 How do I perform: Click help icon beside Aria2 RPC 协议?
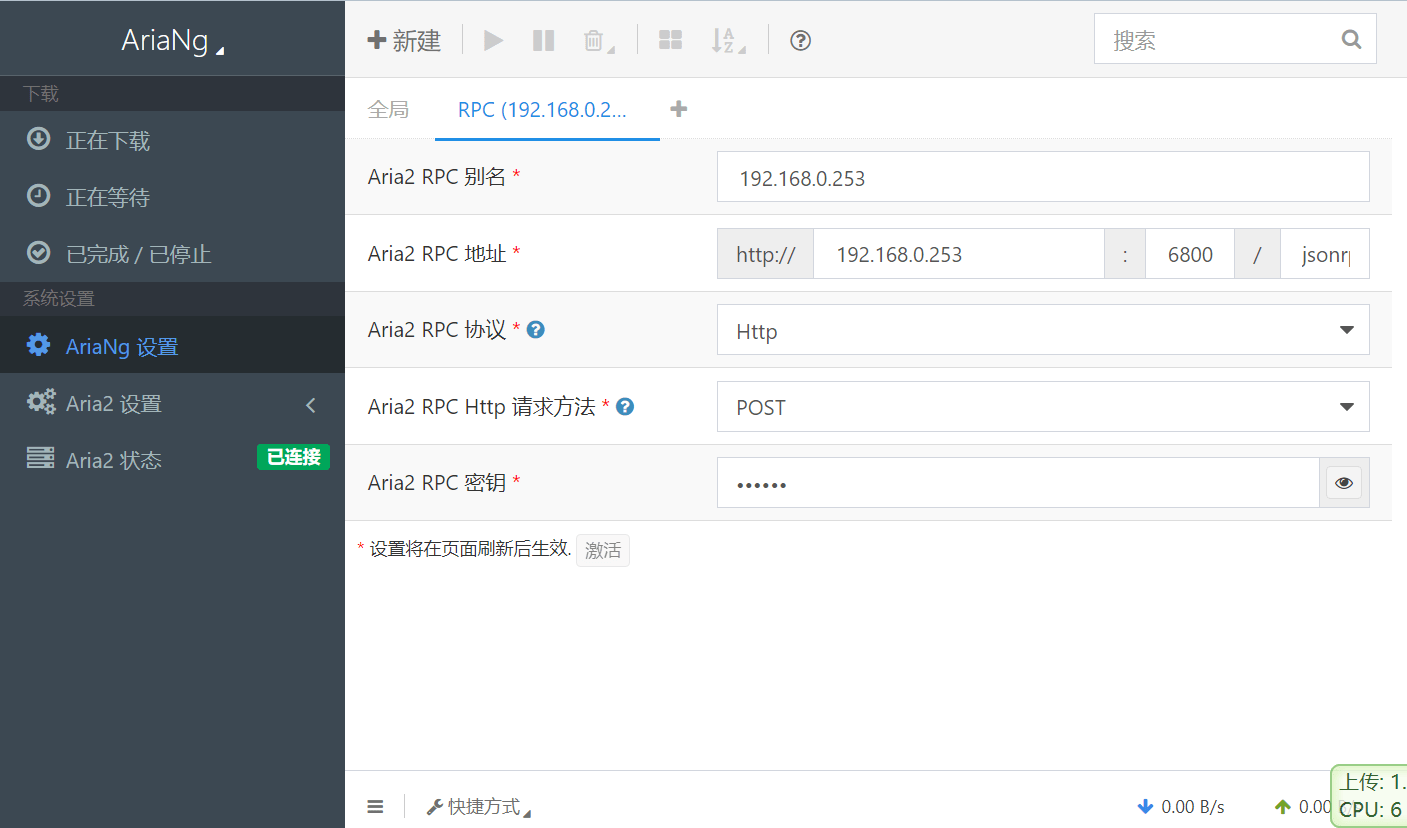pyautogui.click(x=536, y=329)
